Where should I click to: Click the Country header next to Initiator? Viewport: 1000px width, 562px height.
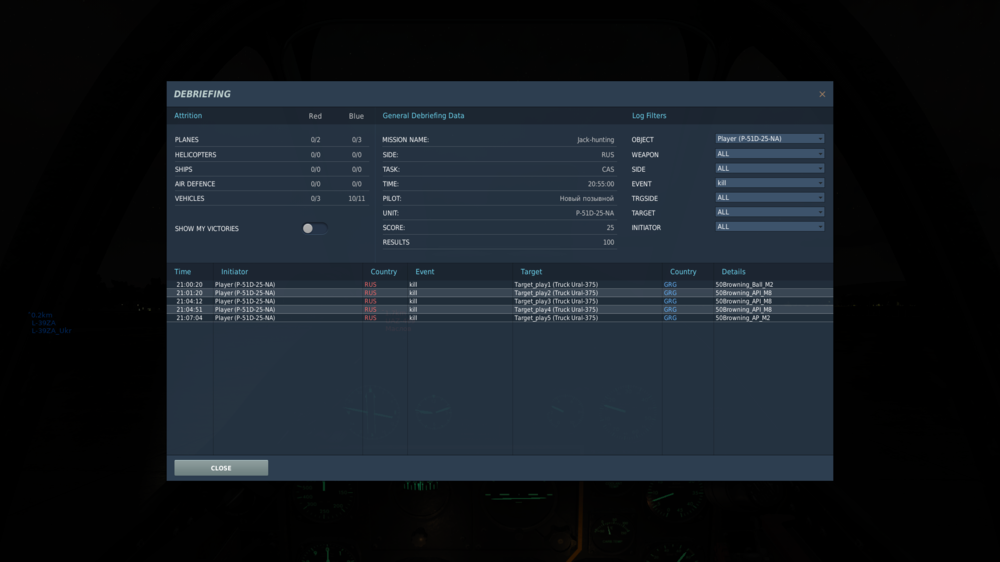tap(383, 272)
